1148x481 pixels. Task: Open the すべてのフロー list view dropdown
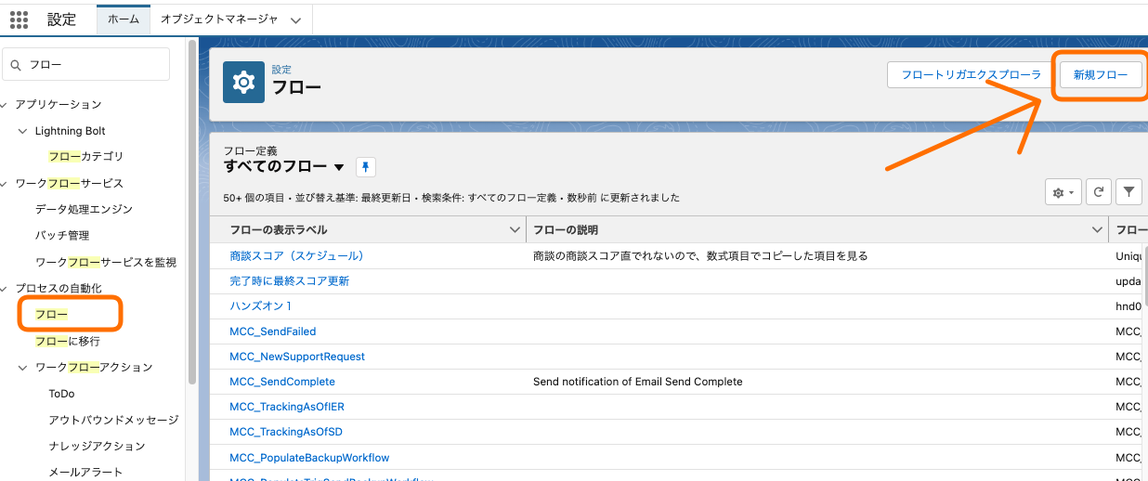pyautogui.click(x=339, y=167)
